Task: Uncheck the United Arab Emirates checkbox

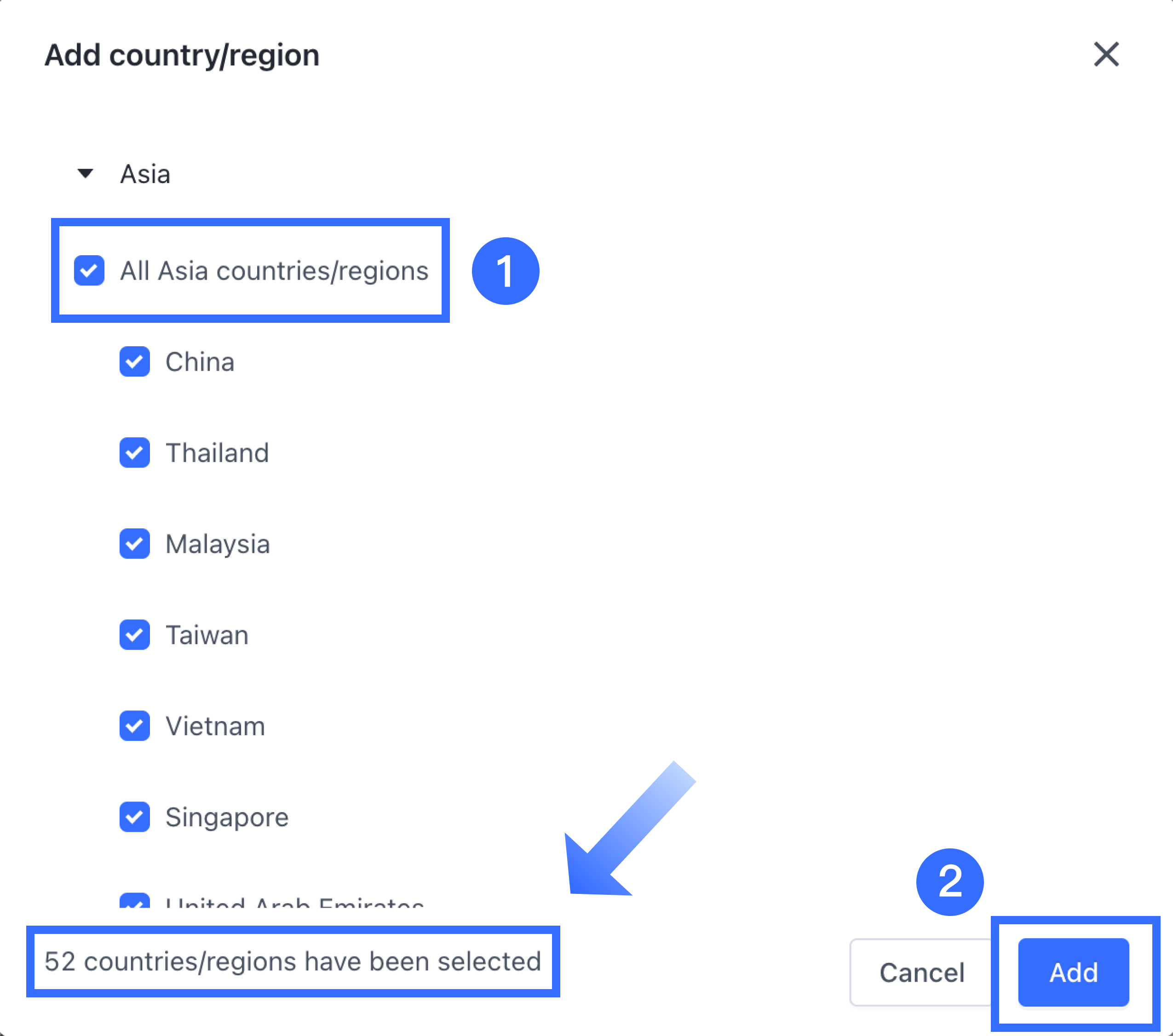Action: click(135, 902)
